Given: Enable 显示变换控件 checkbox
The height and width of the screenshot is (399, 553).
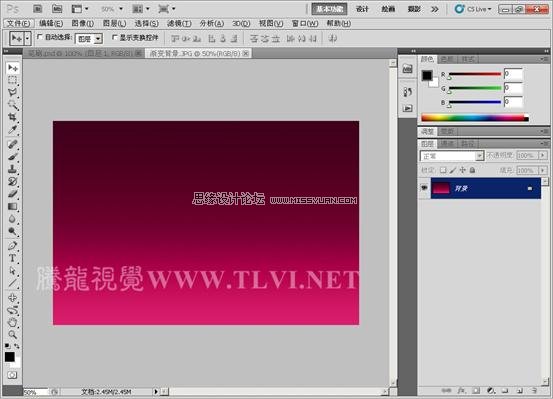Looking at the screenshot, I should [x=114, y=37].
